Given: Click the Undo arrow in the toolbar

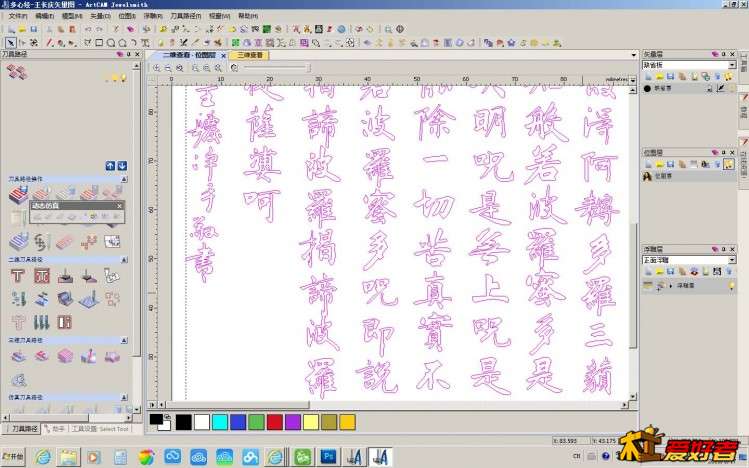Looking at the screenshot, I should tap(88, 30).
